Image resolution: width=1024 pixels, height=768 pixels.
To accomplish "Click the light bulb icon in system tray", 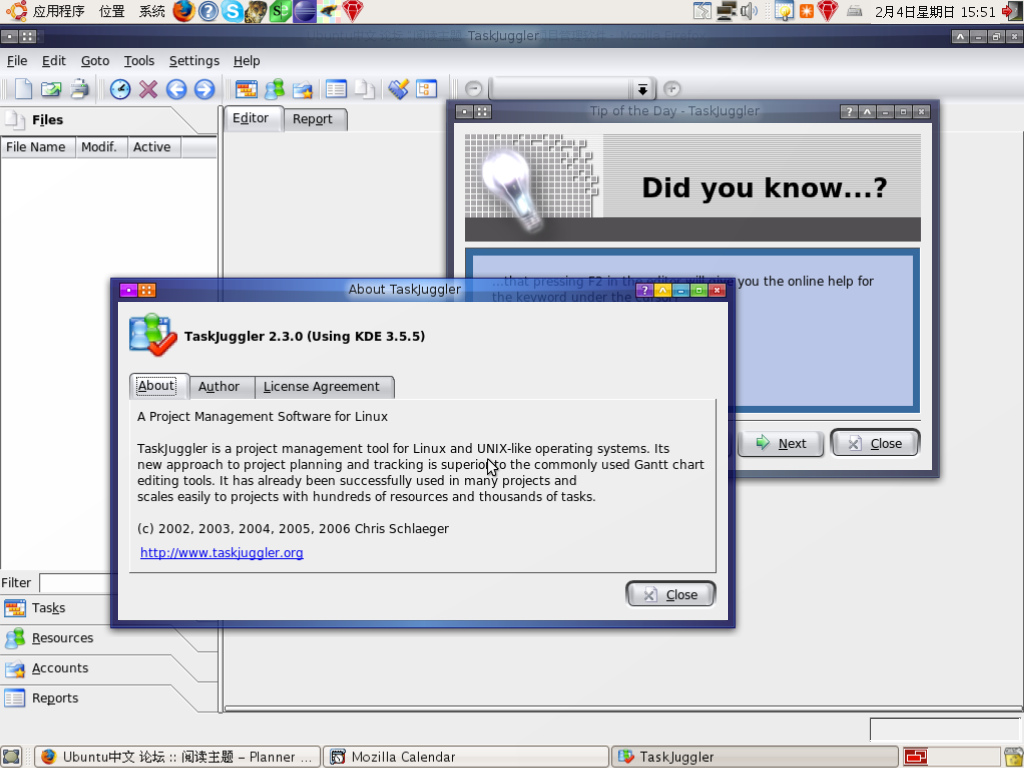I will (783, 11).
